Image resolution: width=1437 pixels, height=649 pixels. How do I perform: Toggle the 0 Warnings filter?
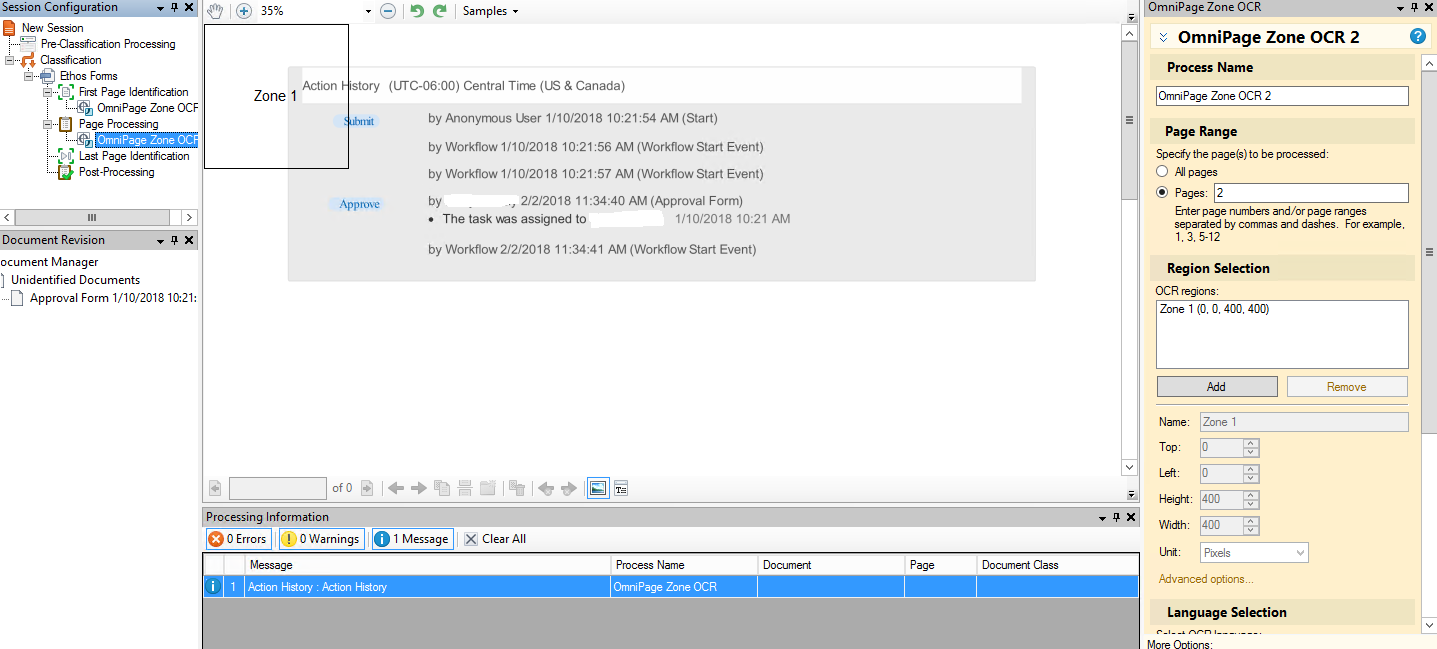[x=321, y=539]
